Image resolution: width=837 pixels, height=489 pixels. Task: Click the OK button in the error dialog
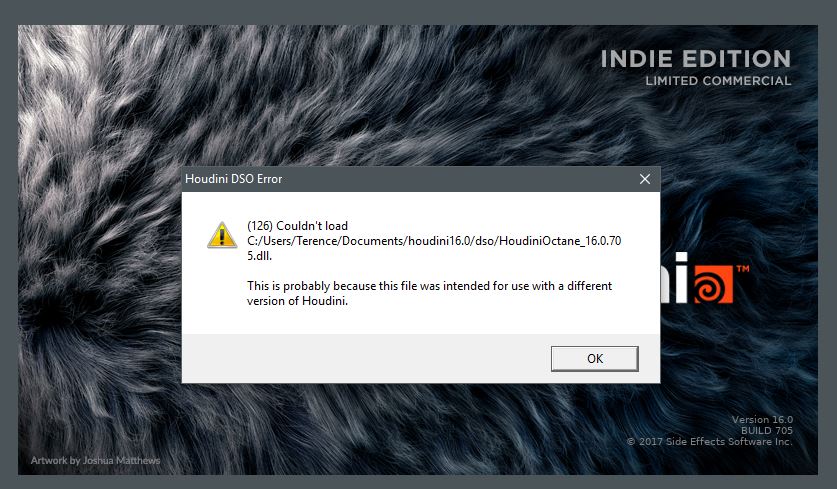[x=594, y=359]
